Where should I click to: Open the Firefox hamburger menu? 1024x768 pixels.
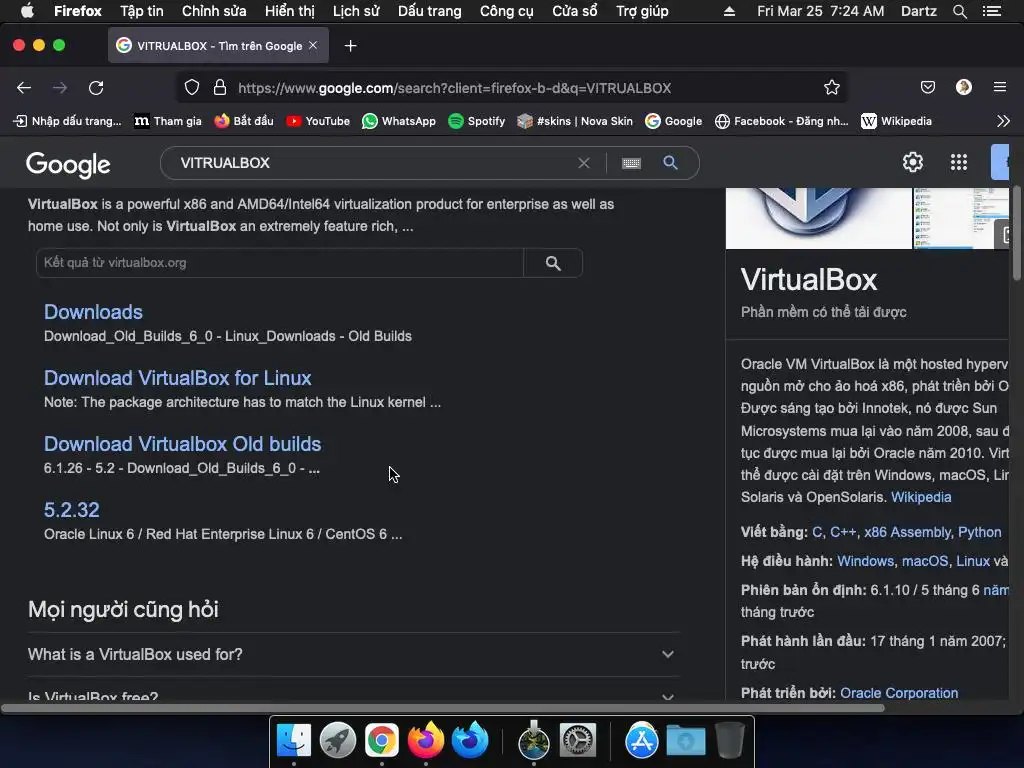click(1000, 88)
